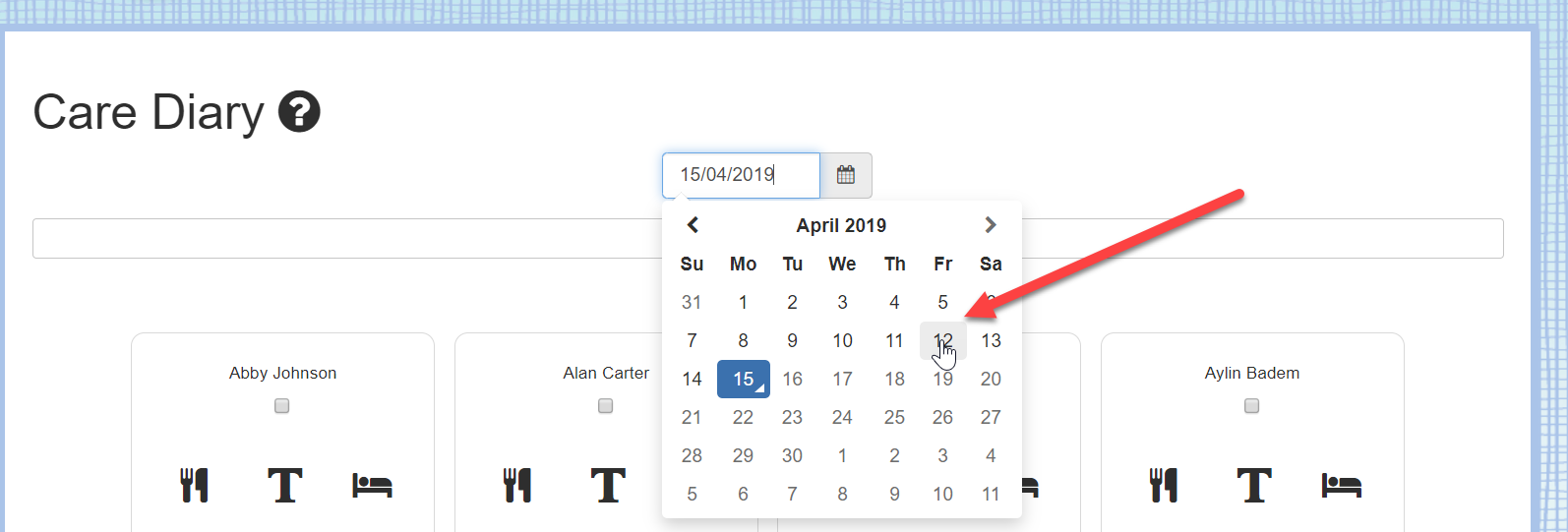This screenshot has width=1568, height=532.
Task: Open the calendar picker icon beside date field
Action: tap(846, 175)
